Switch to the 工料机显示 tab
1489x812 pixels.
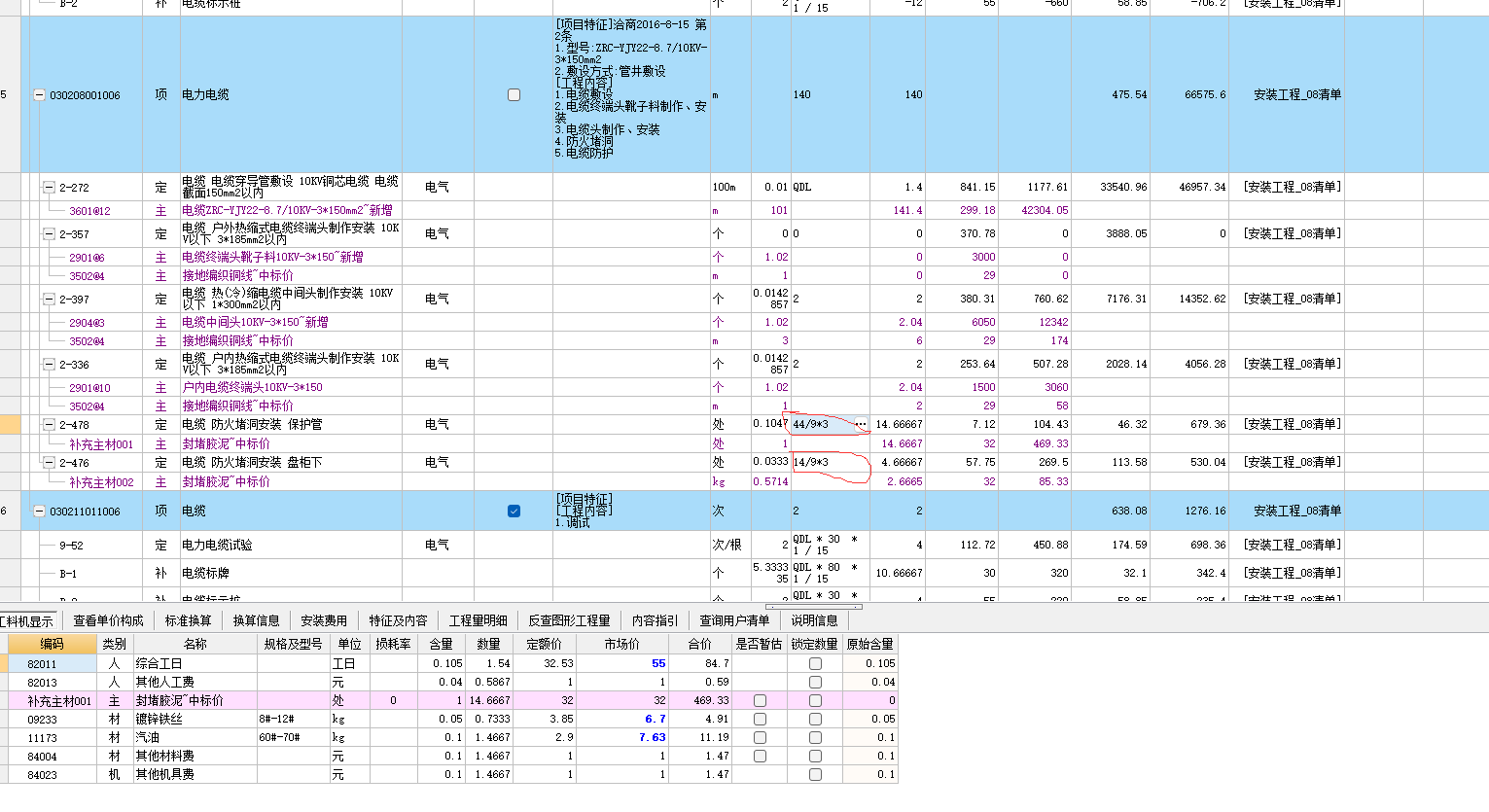(27, 620)
